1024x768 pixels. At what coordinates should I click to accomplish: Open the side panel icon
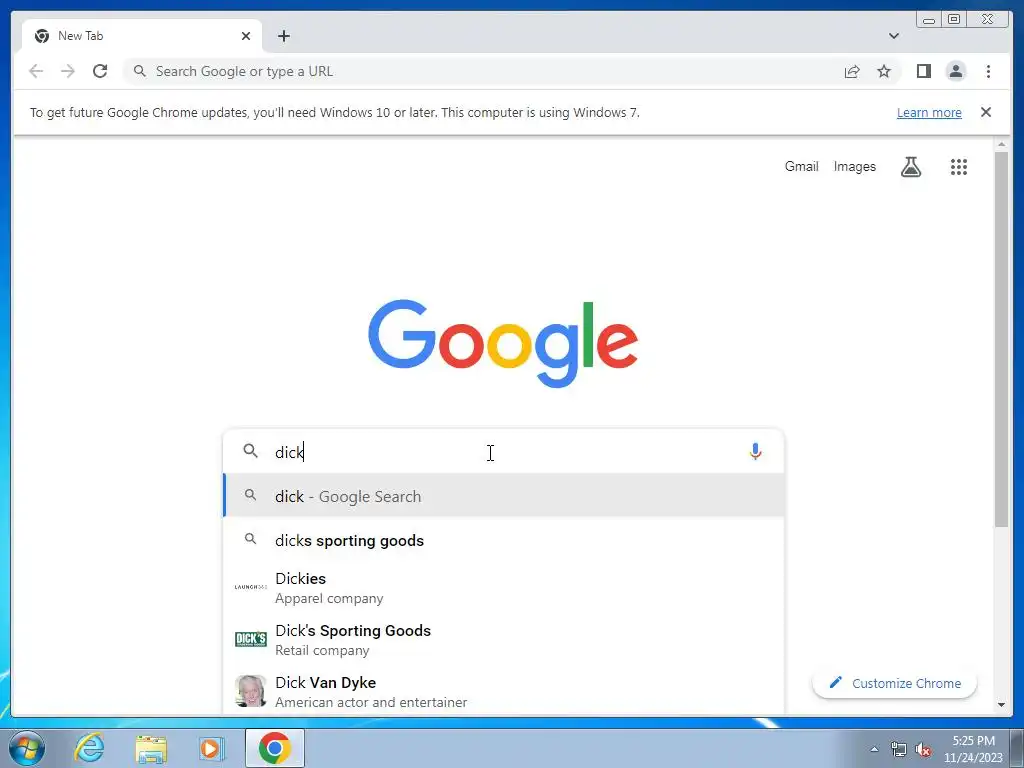[923, 71]
